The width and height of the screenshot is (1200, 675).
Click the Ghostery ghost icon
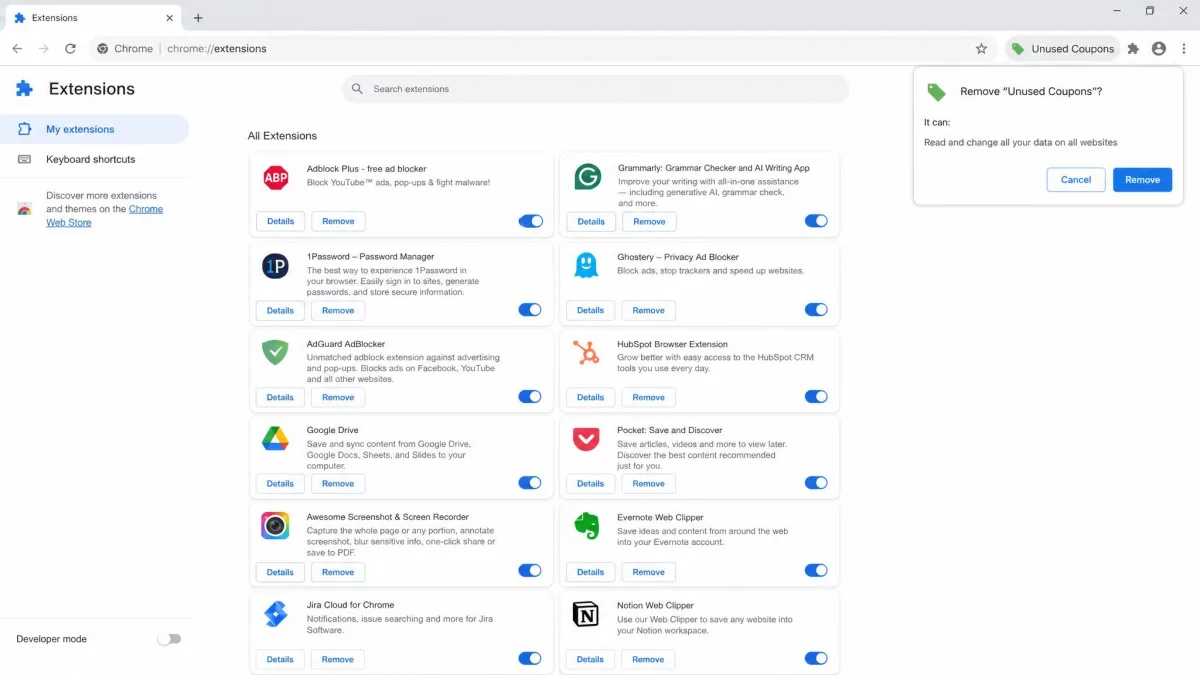click(586, 265)
